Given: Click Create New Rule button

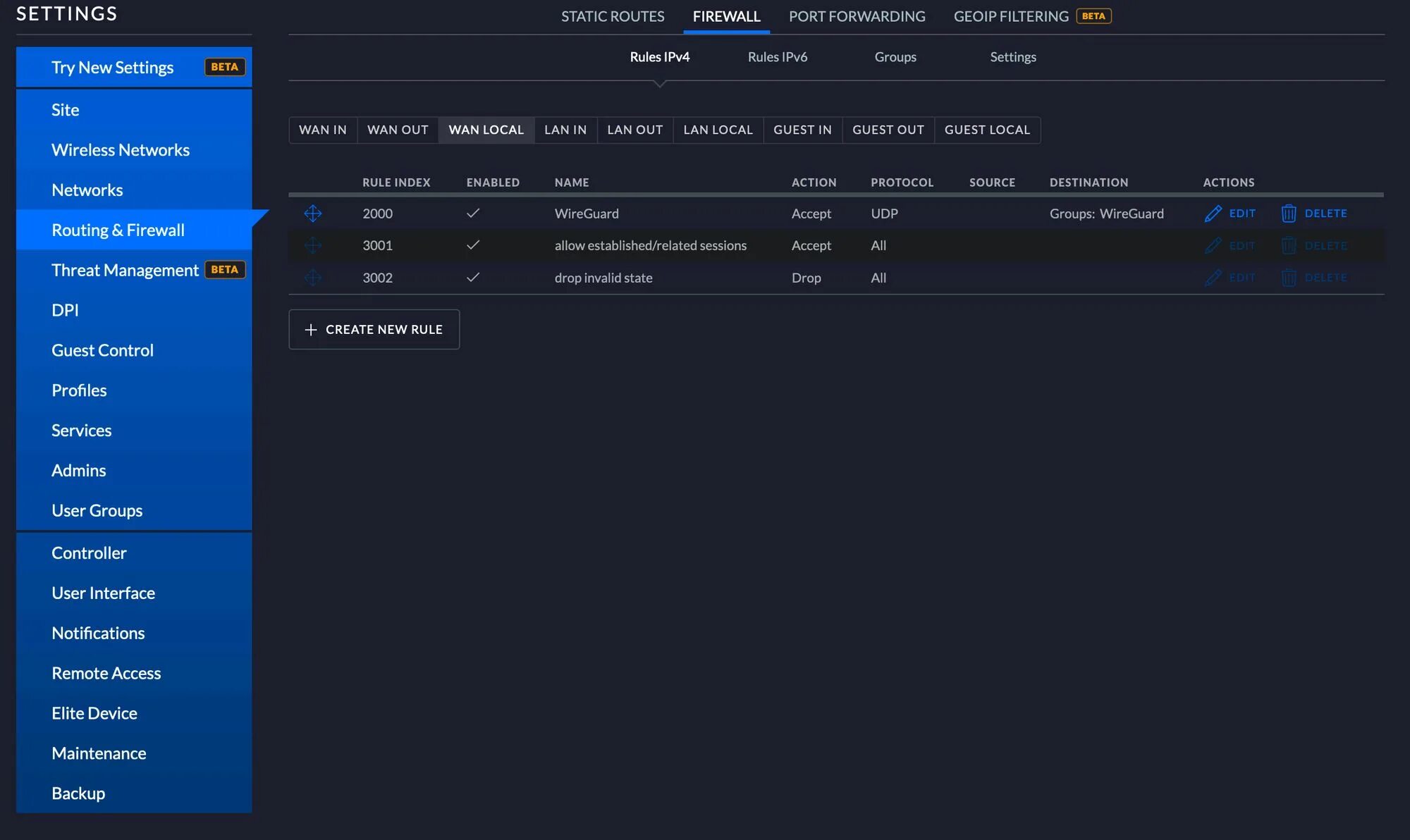Looking at the screenshot, I should [374, 329].
